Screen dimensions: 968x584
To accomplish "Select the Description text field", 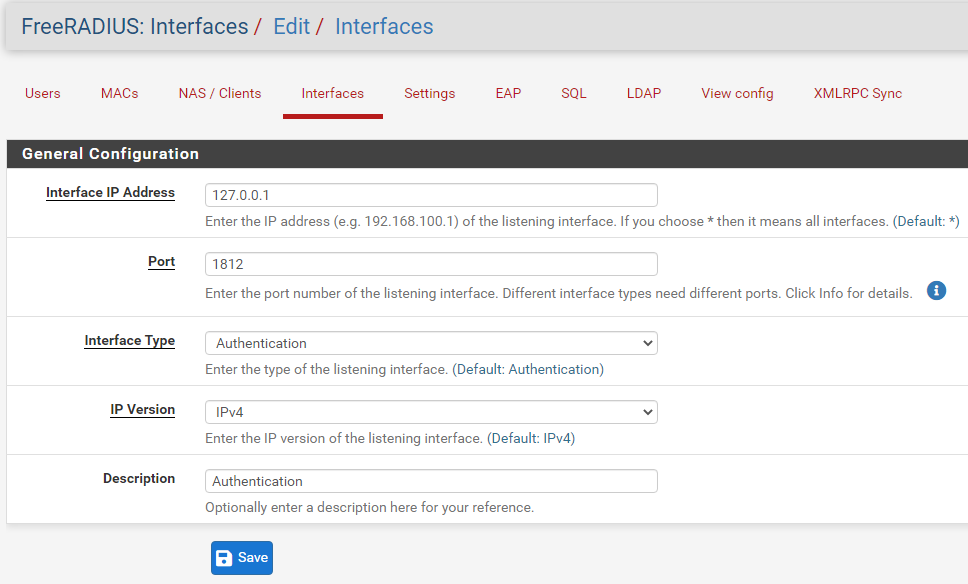I will 431,482.
